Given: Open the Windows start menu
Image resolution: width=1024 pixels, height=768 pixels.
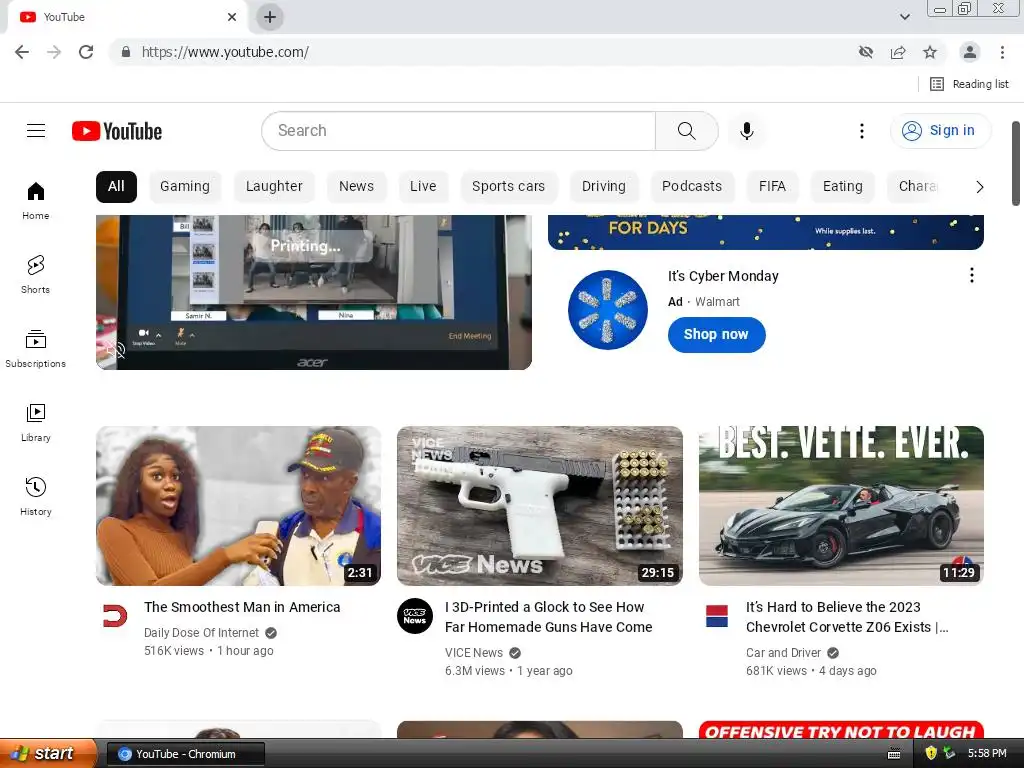Looking at the screenshot, I should [x=48, y=753].
